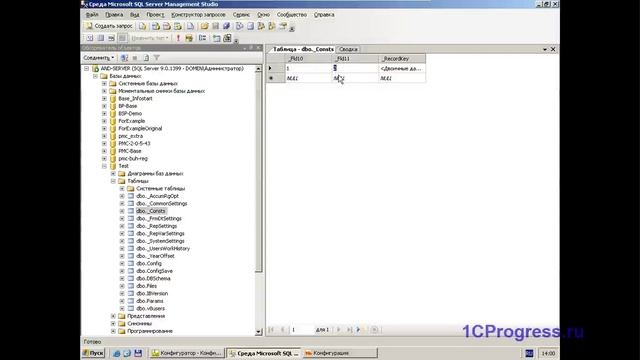Click the Save diskette icon in toolbar
640x360 pixels.
point(216,26)
